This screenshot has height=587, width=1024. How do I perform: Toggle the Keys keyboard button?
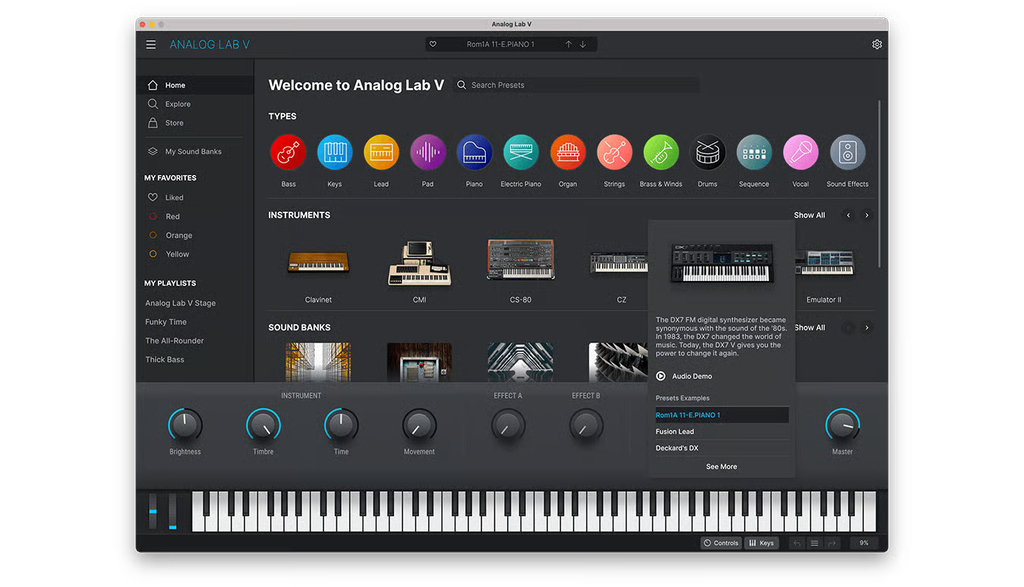(761, 543)
